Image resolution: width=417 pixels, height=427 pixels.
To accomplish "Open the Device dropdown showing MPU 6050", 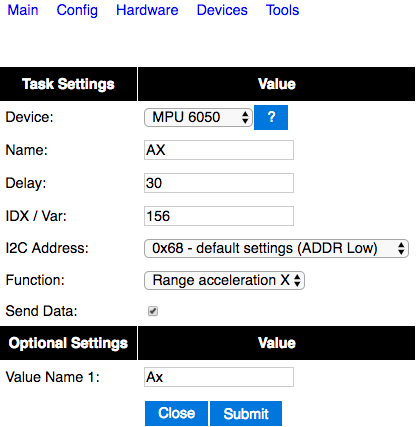I will coord(198,117).
